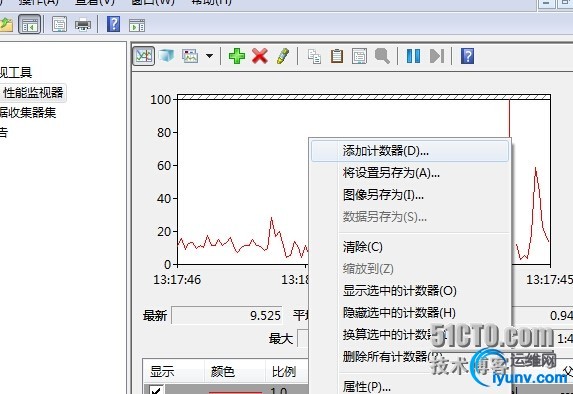Click the View Current Activity graph icon
This screenshot has height=394, width=573.
(x=144, y=56)
